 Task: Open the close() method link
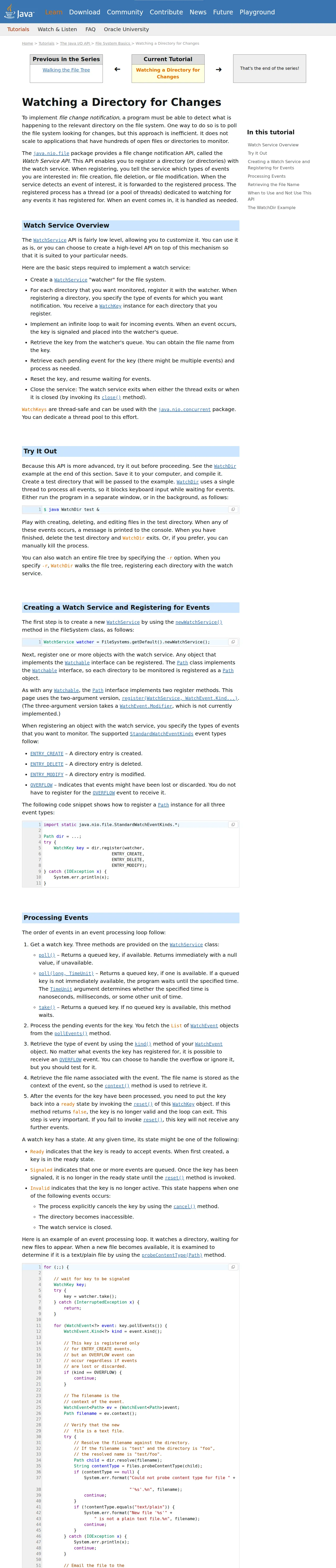(x=111, y=397)
